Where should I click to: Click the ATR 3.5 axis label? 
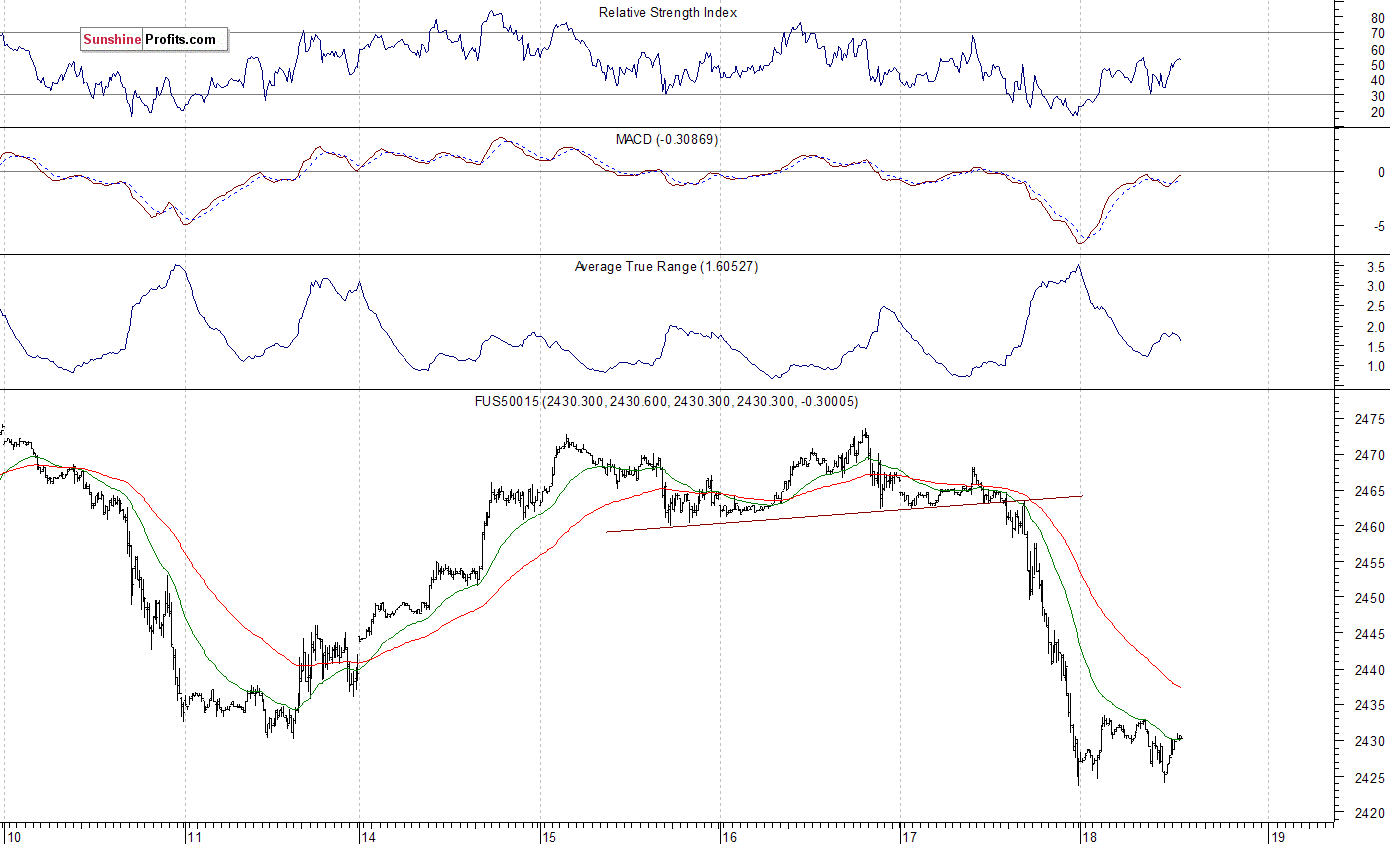tap(1375, 267)
